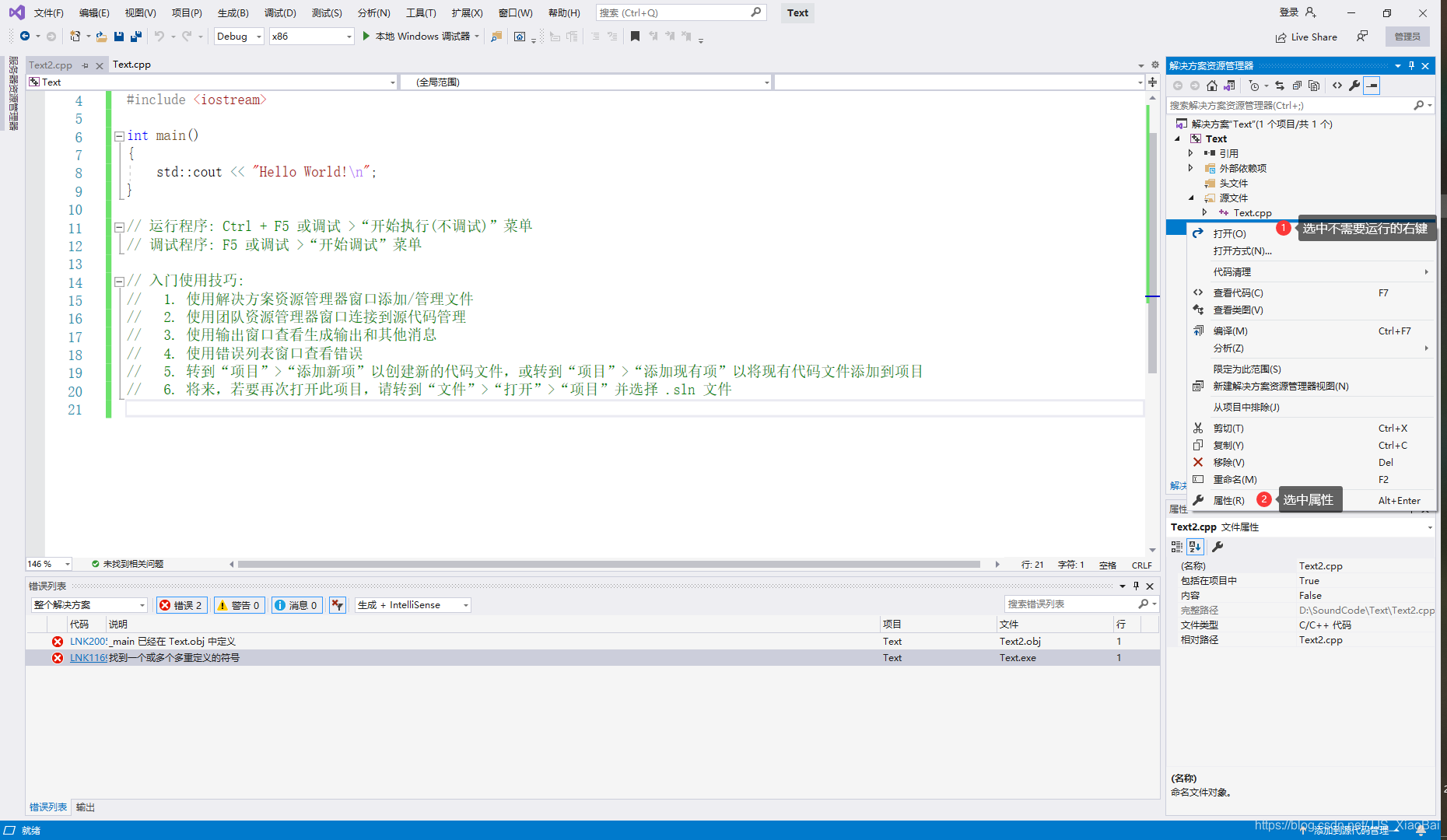Viewport: 1447px width, 840px height.
Task: Click the Open File folder icon
Action: (101, 37)
